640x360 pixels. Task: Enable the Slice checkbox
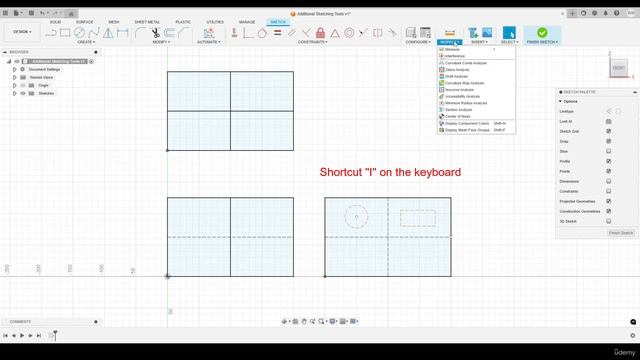[x=609, y=151]
